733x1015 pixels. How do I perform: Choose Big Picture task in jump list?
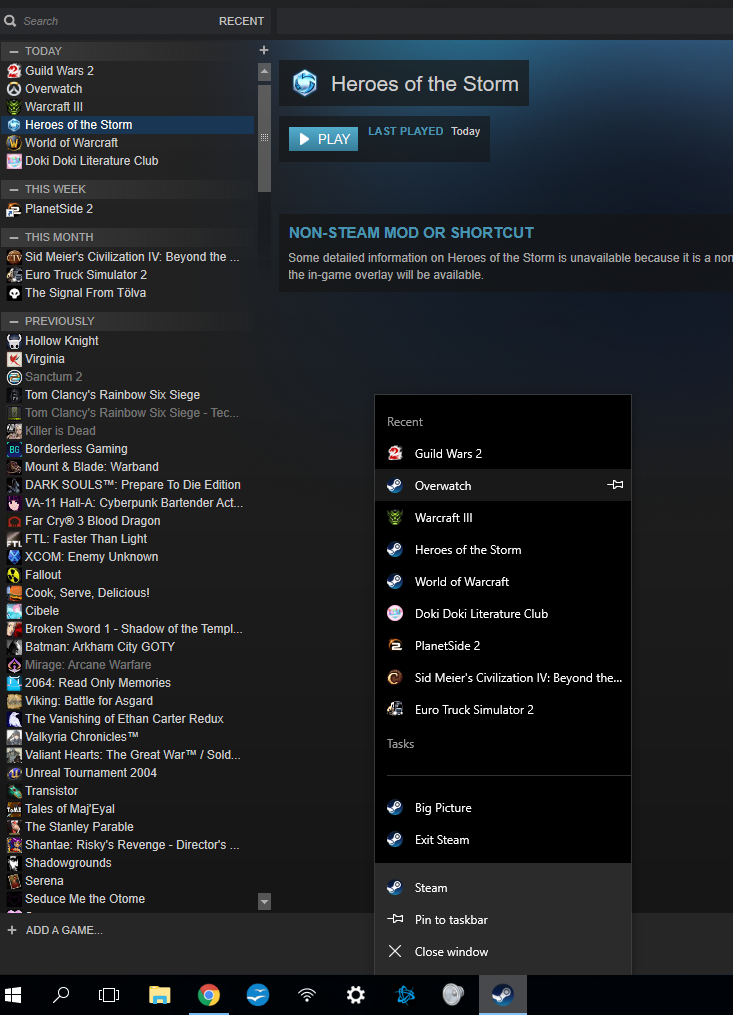[x=502, y=807]
